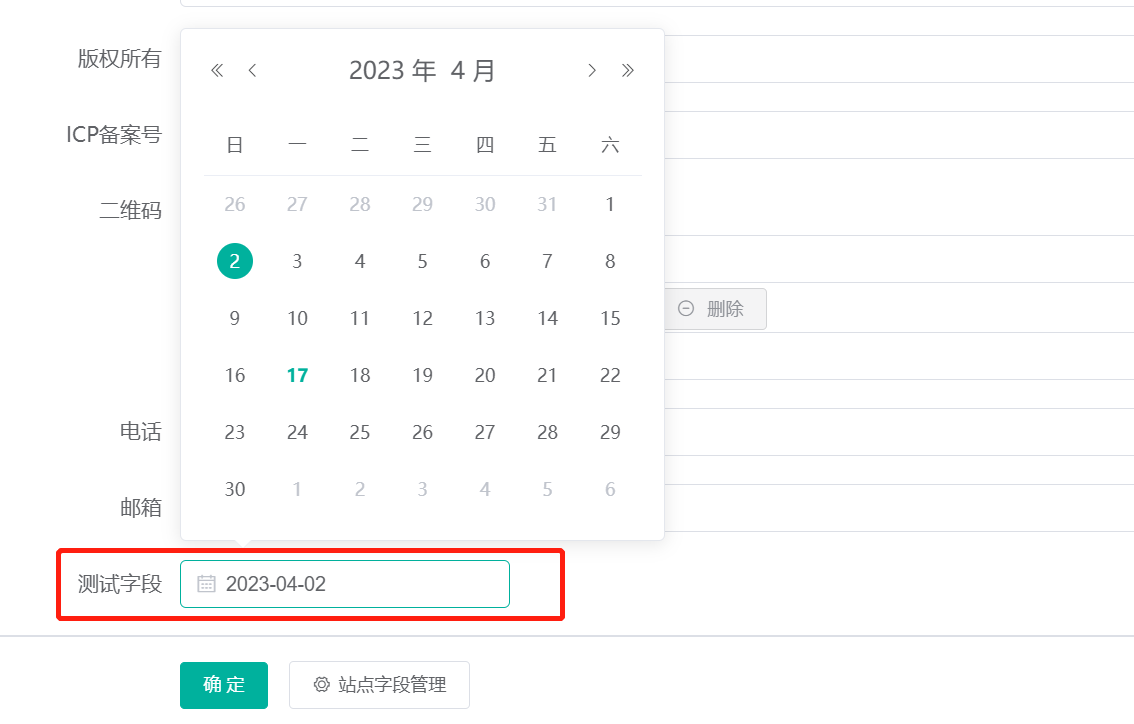Open 站点字段管理 site field management
Viewport: 1134px width, 724px height.
[379, 684]
